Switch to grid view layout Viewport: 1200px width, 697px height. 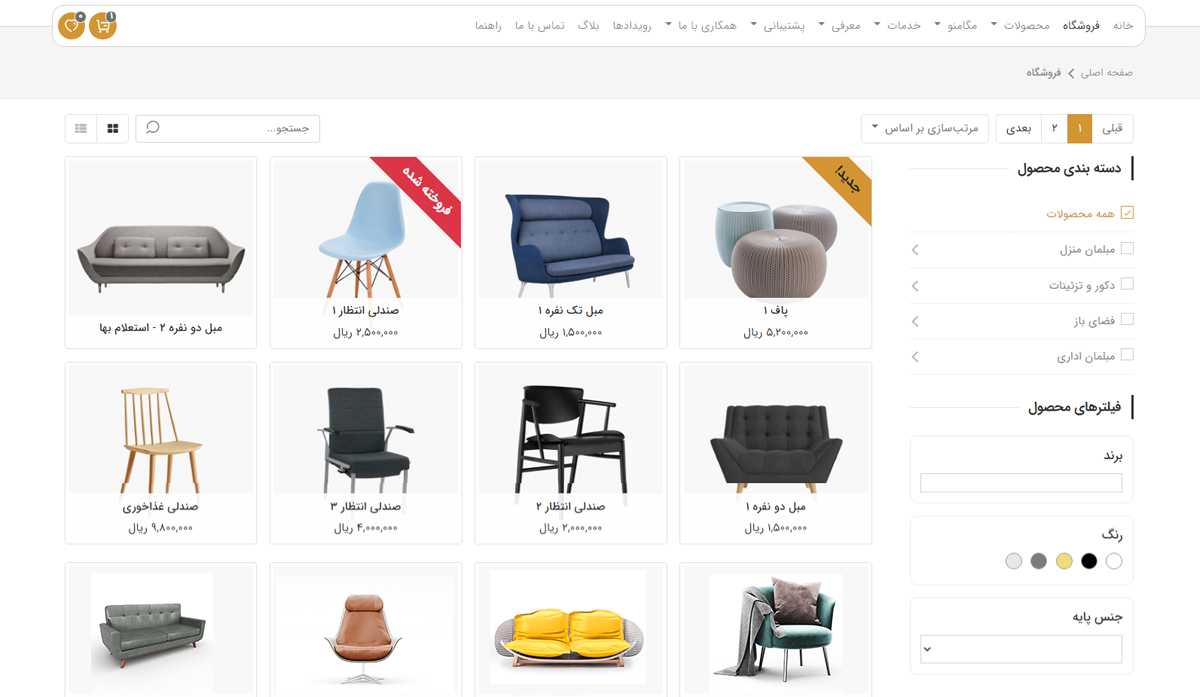pos(113,129)
